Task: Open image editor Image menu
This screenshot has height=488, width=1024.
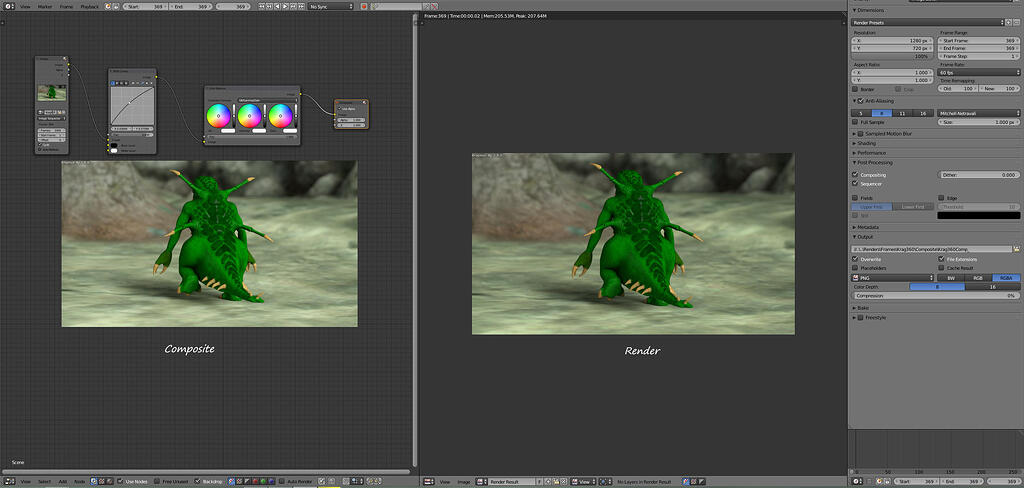Action: [x=464, y=481]
